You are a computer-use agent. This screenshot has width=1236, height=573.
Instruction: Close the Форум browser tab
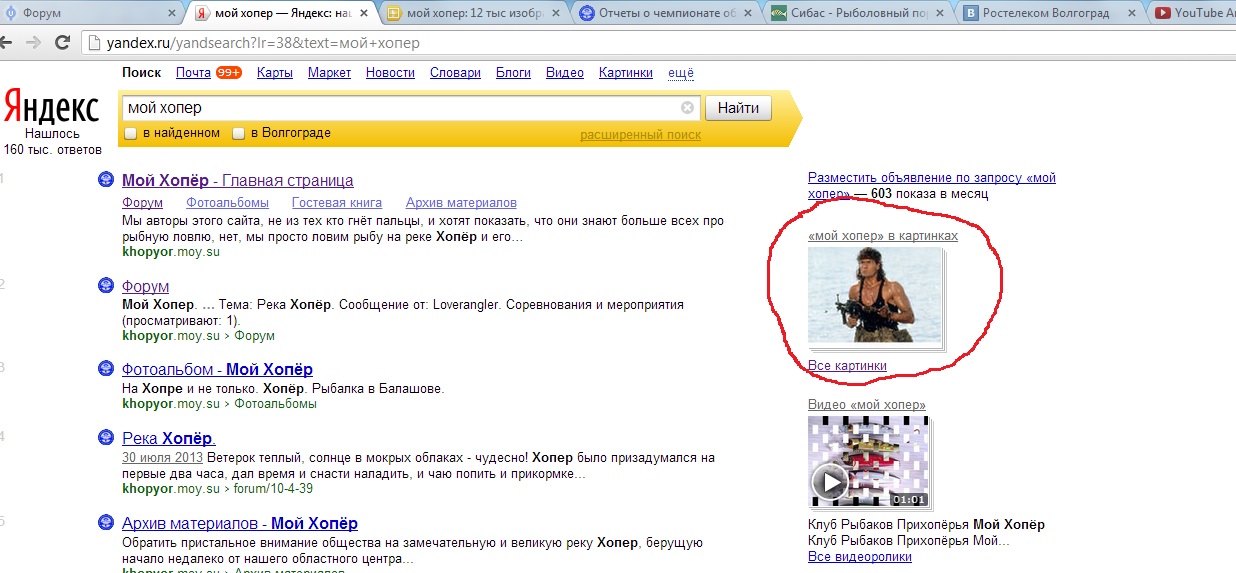coord(171,13)
